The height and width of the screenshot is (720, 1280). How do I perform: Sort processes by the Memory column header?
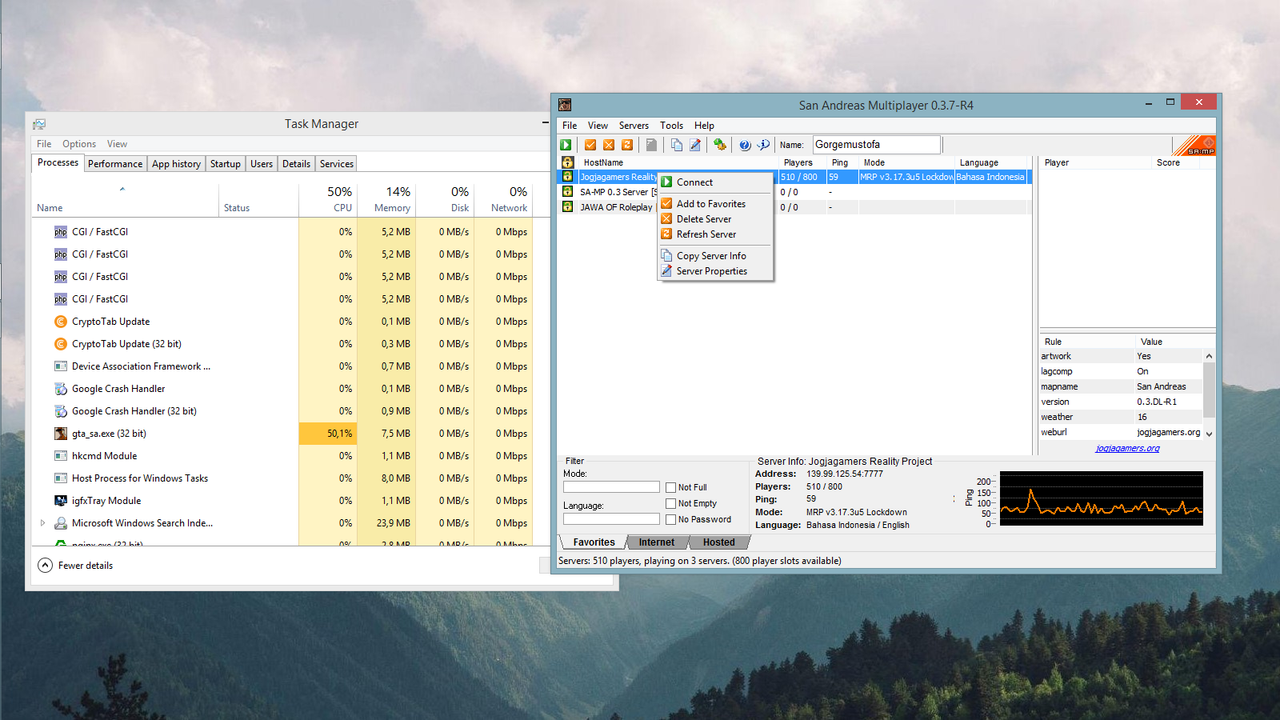point(386,199)
